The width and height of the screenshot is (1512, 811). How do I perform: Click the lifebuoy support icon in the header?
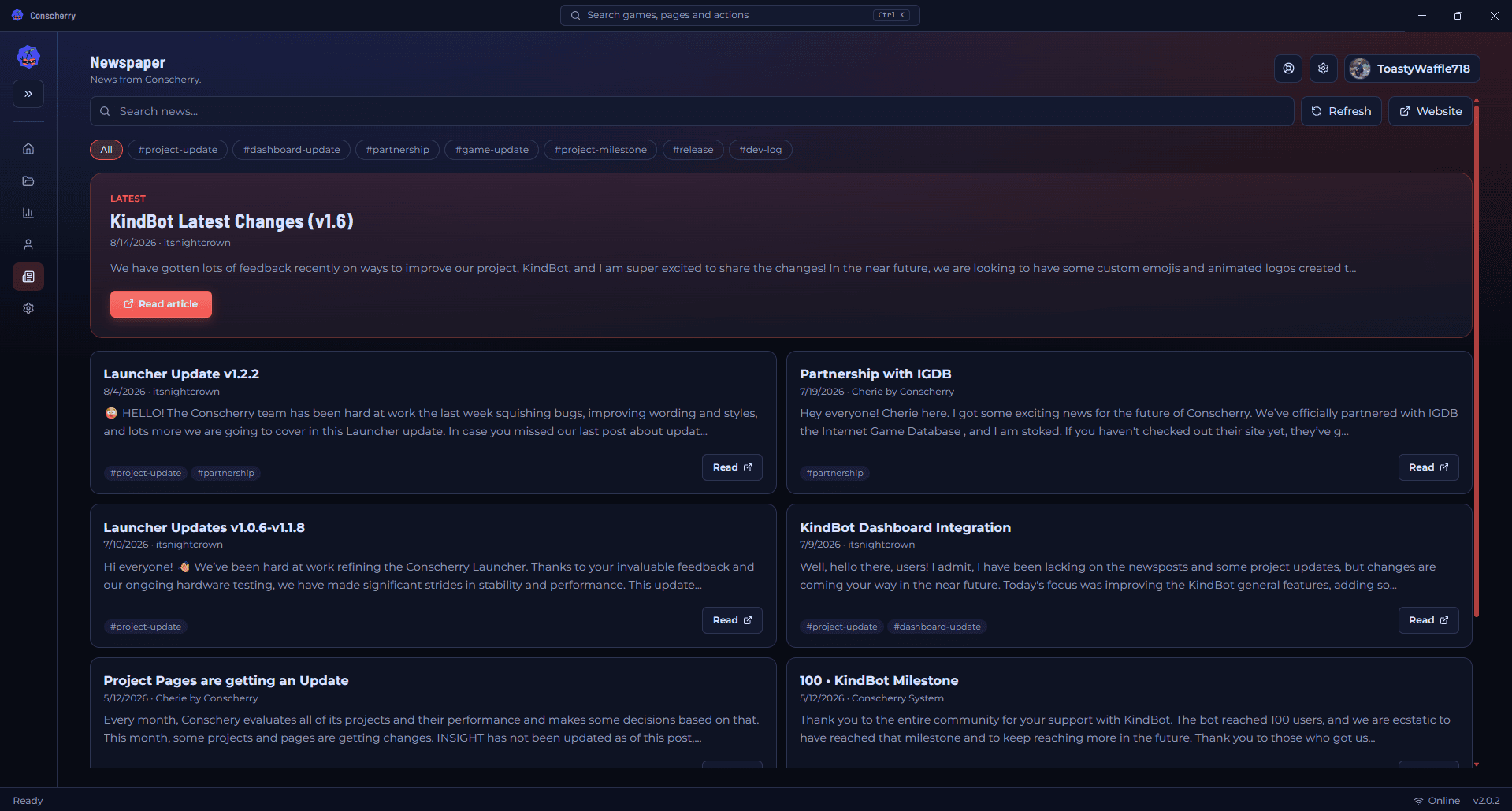(x=1288, y=69)
